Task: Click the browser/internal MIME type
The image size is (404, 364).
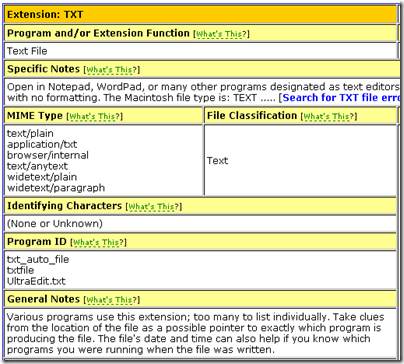Action: click(x=48, y=155)
